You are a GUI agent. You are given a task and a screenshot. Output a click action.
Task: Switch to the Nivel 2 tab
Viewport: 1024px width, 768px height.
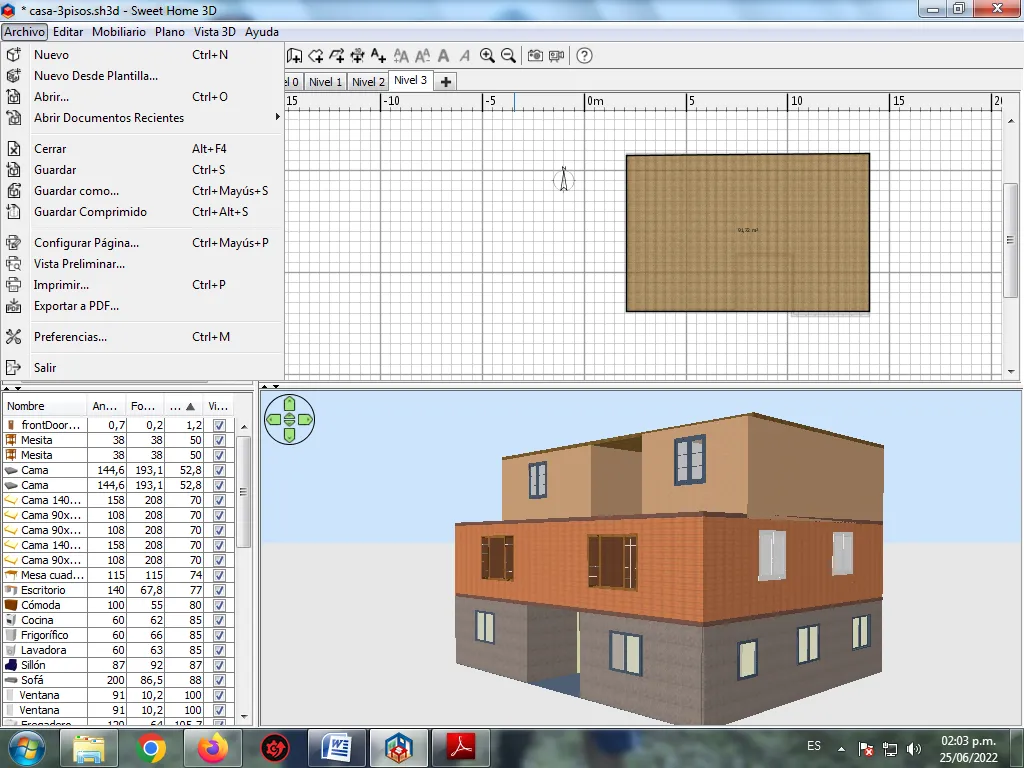[x=368, y=82]
